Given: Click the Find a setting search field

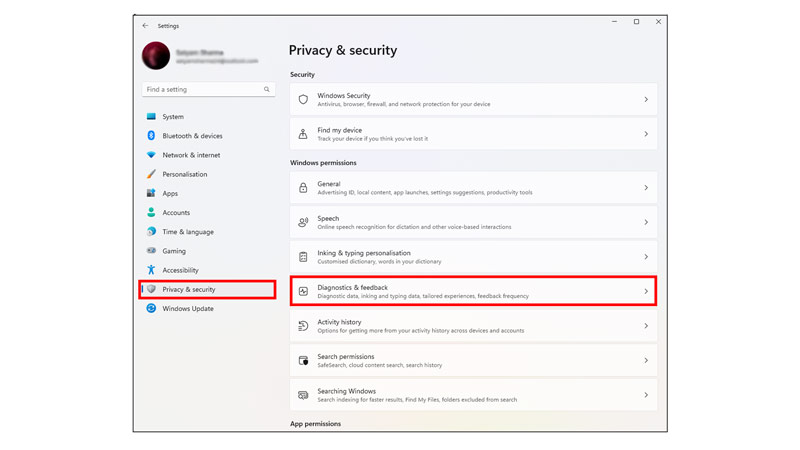Looking at the screenshot, I should (208, 89).
